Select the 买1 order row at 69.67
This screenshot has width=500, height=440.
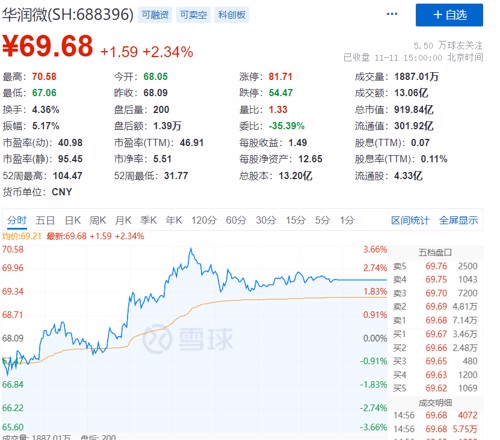[435, 334]
